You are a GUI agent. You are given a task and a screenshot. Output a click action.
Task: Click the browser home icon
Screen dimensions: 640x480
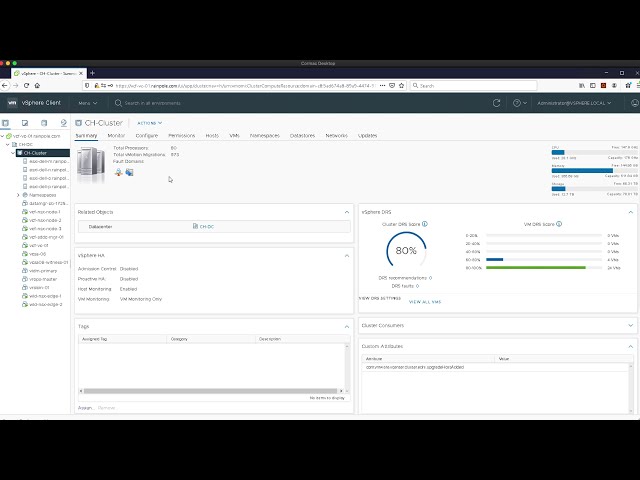[37, 86]
